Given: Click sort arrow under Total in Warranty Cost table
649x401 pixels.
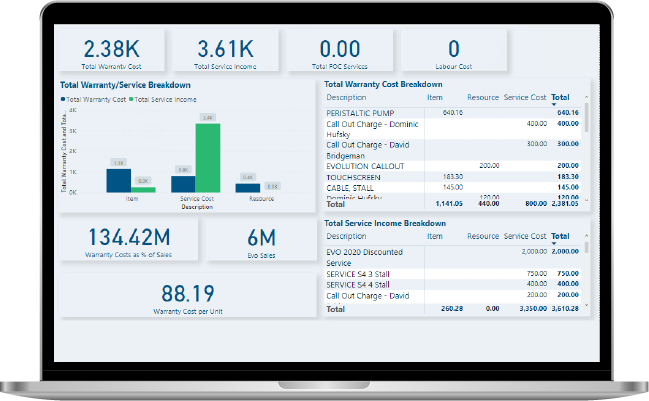Looking at the screenshot, I should [x=554, y=105].
